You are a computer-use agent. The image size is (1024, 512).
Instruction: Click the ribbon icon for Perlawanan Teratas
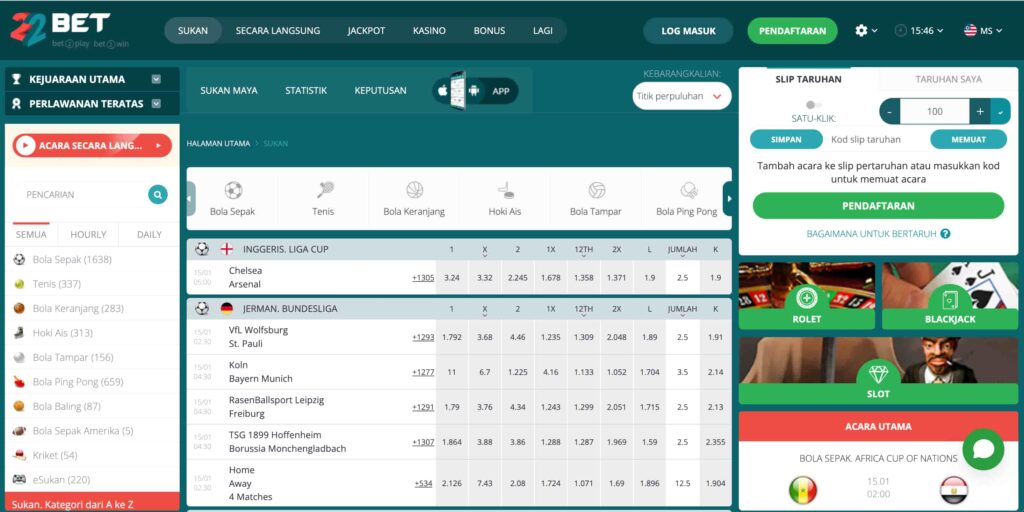tap(17, 104)
